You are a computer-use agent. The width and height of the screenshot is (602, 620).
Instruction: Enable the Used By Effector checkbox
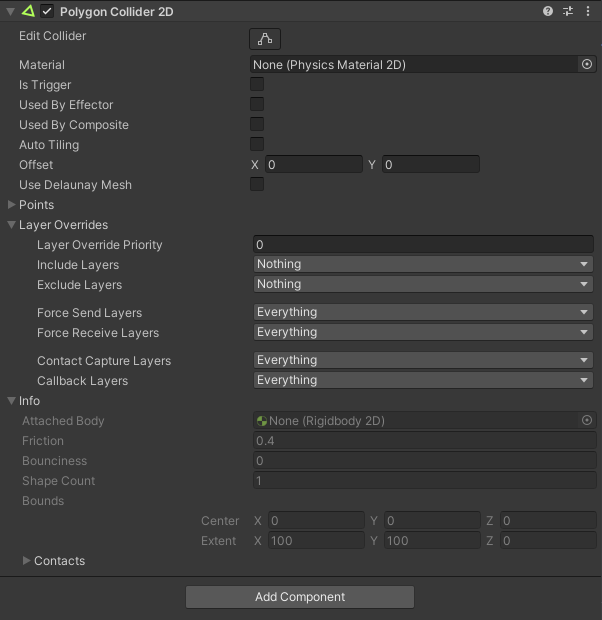pyautogui.click(x=257, y=104)
